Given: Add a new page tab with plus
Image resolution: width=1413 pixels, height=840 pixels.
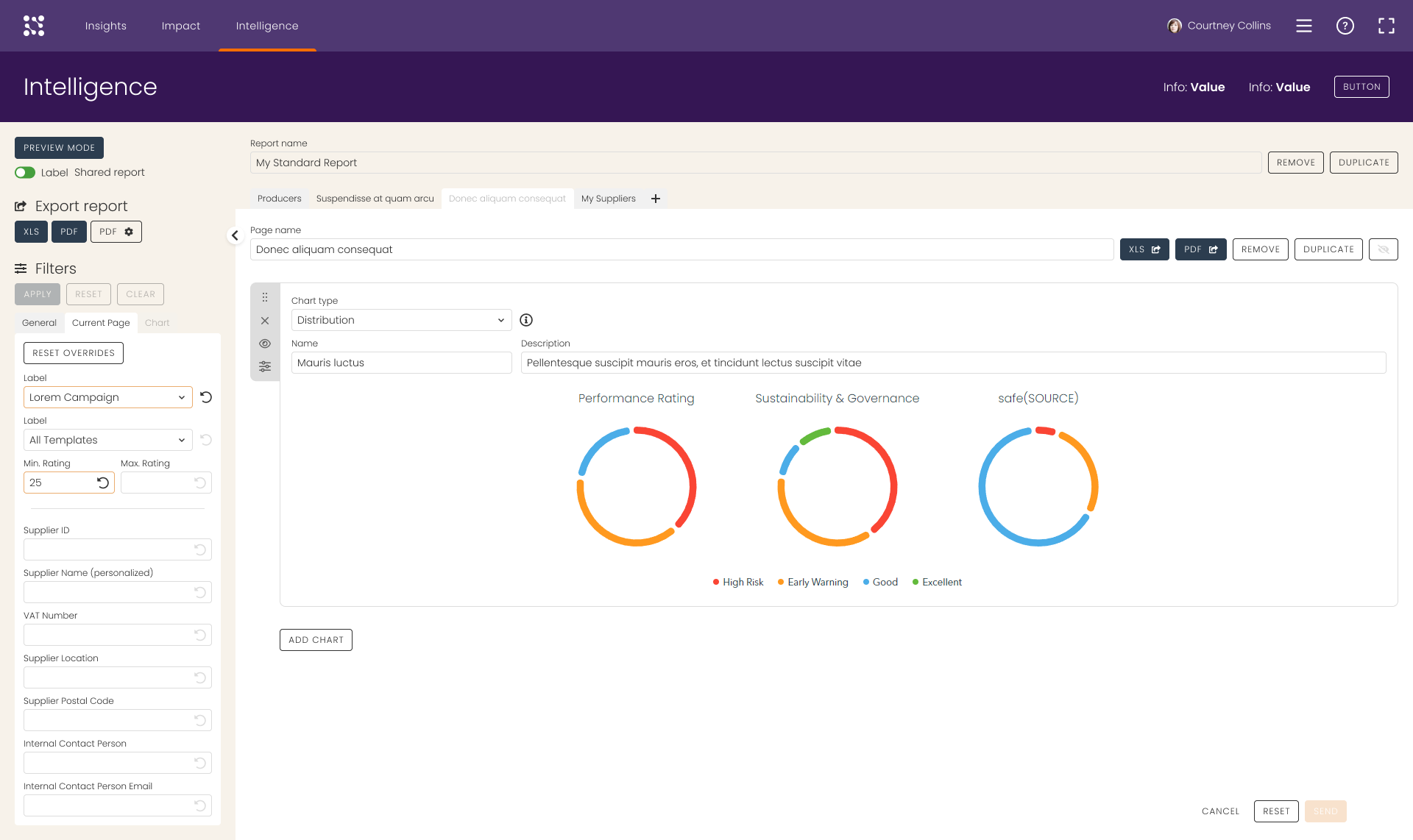Looking at the screenshot, I should (x=656, y=199).
